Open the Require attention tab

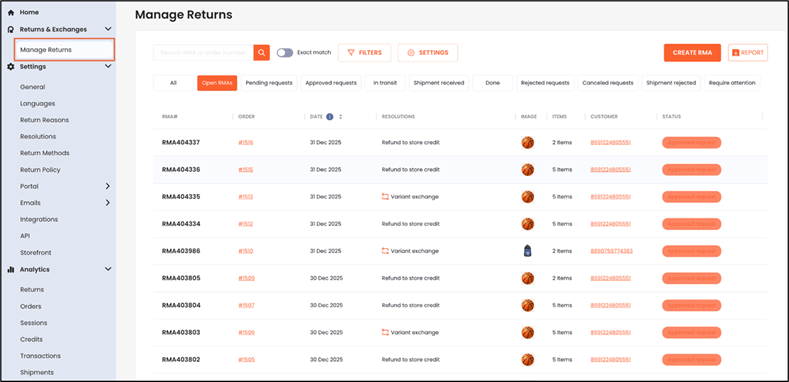click(732, 83)
